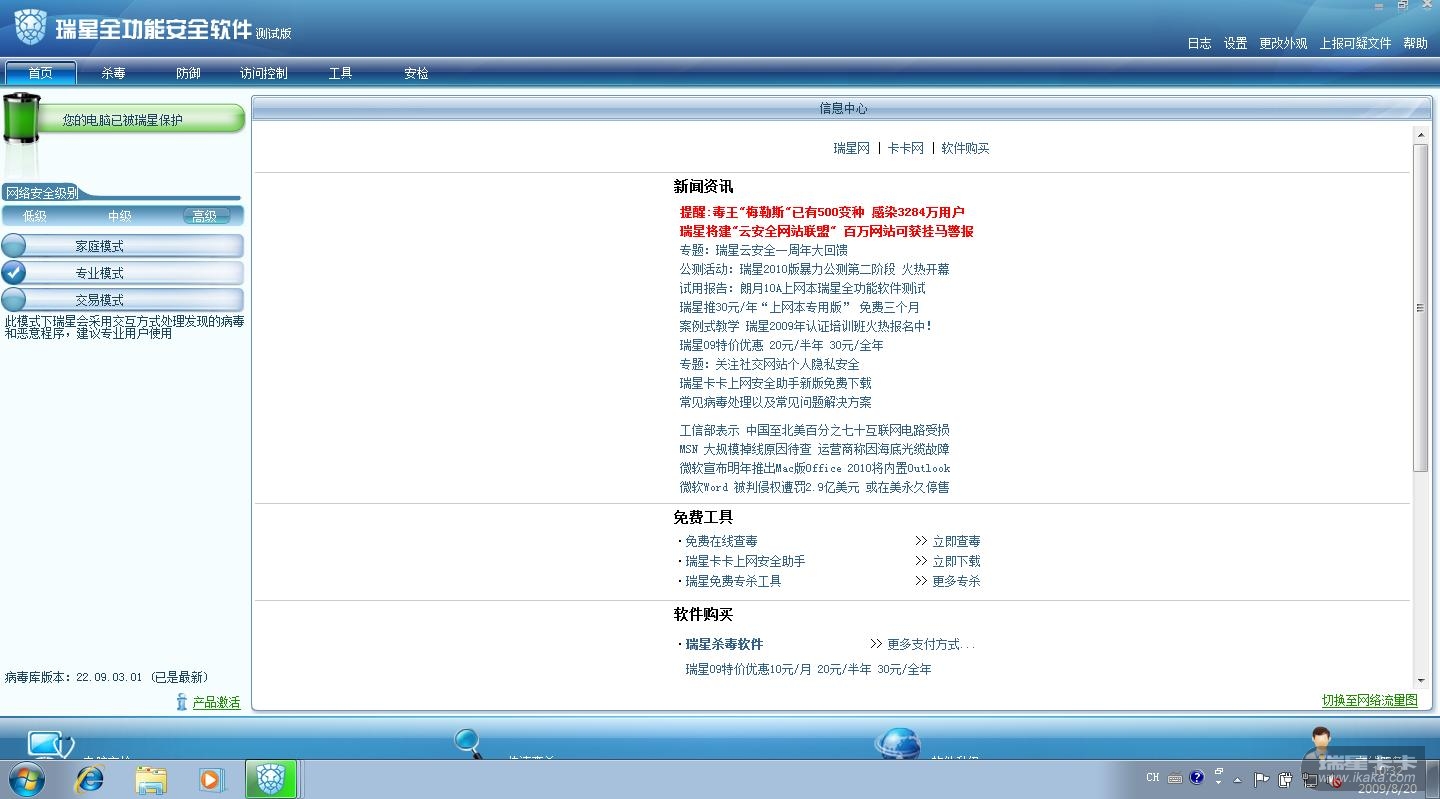Open Windows Explorer folder on taskbar
This screenshot has height=799, width=1440.
pos(151,779)
